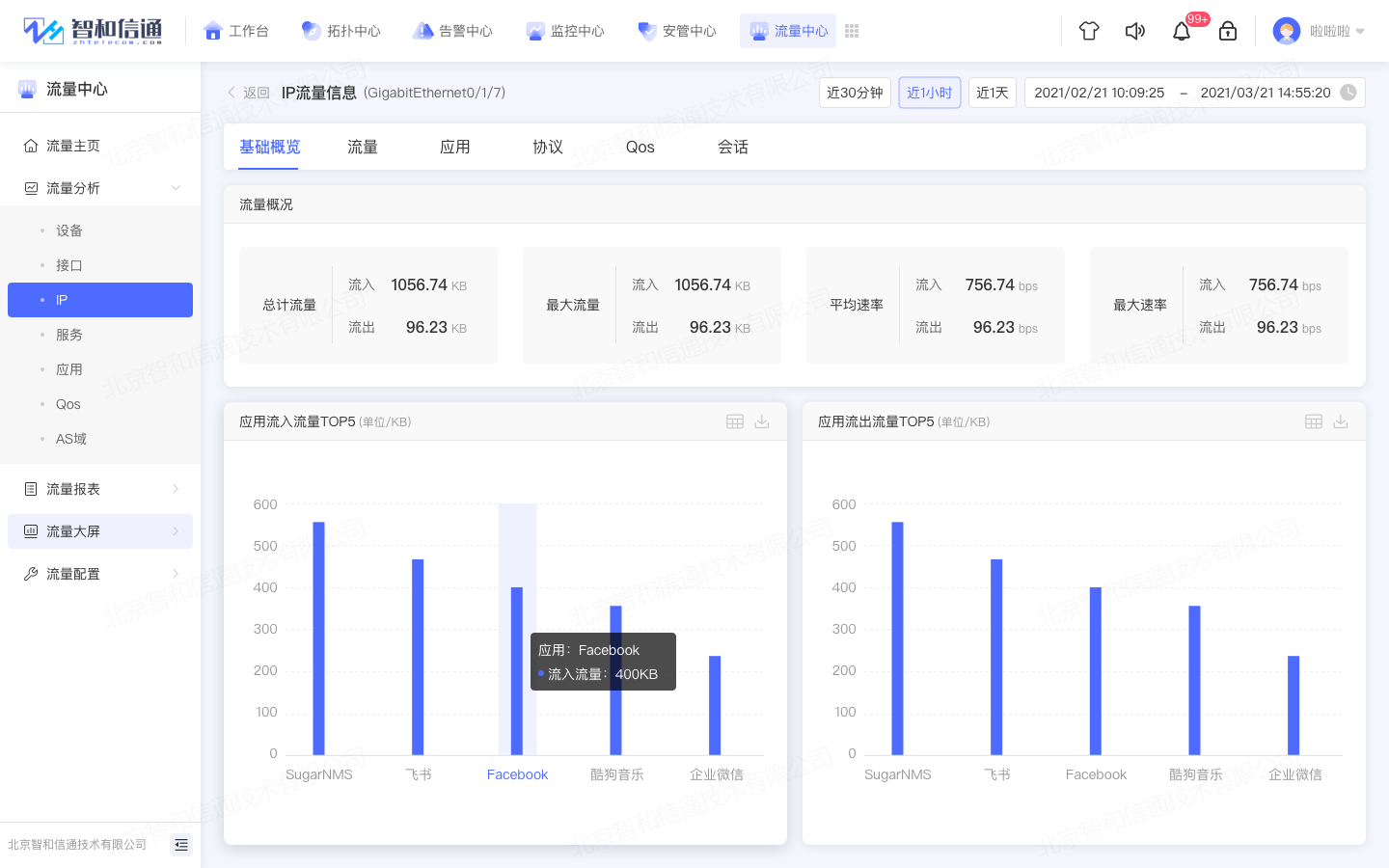
Task: Open the 安管中心 security center
Action: (x=677, y=31)
